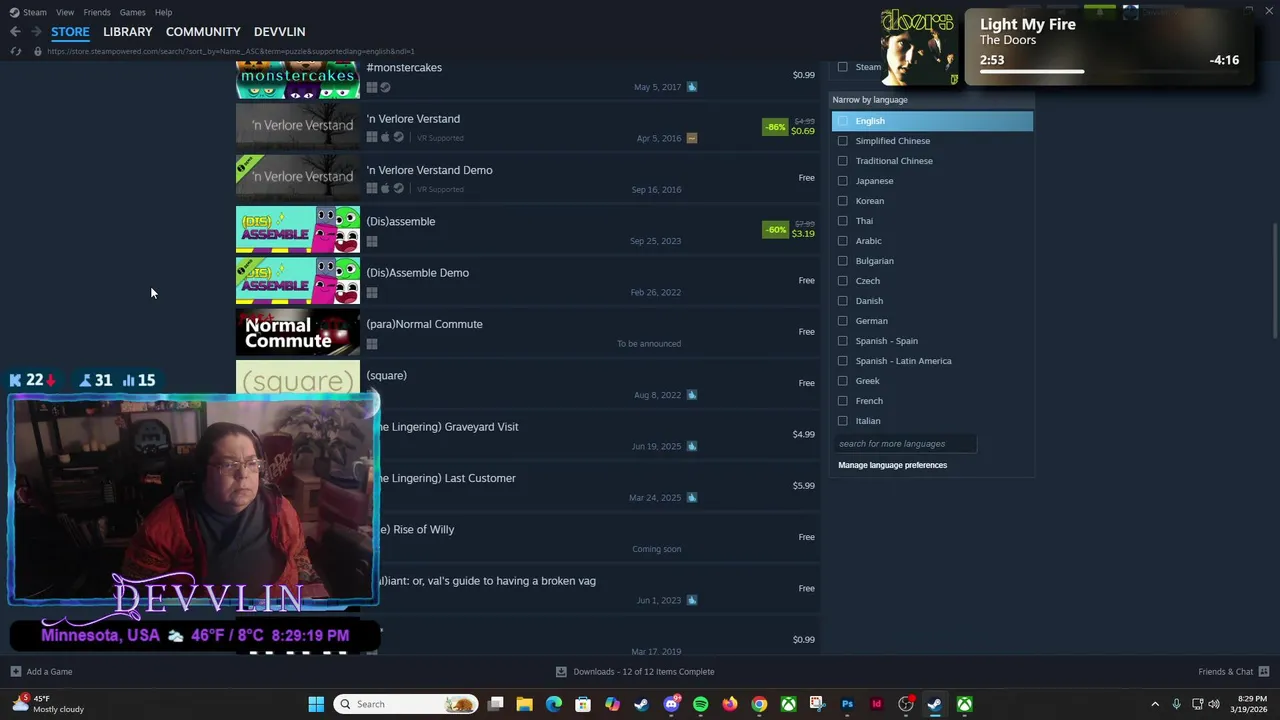Viewport: 1280px width, 720px height.
Task: Show hidden system tray icons
Action: pyautogui.click(x=1155, y=704)
